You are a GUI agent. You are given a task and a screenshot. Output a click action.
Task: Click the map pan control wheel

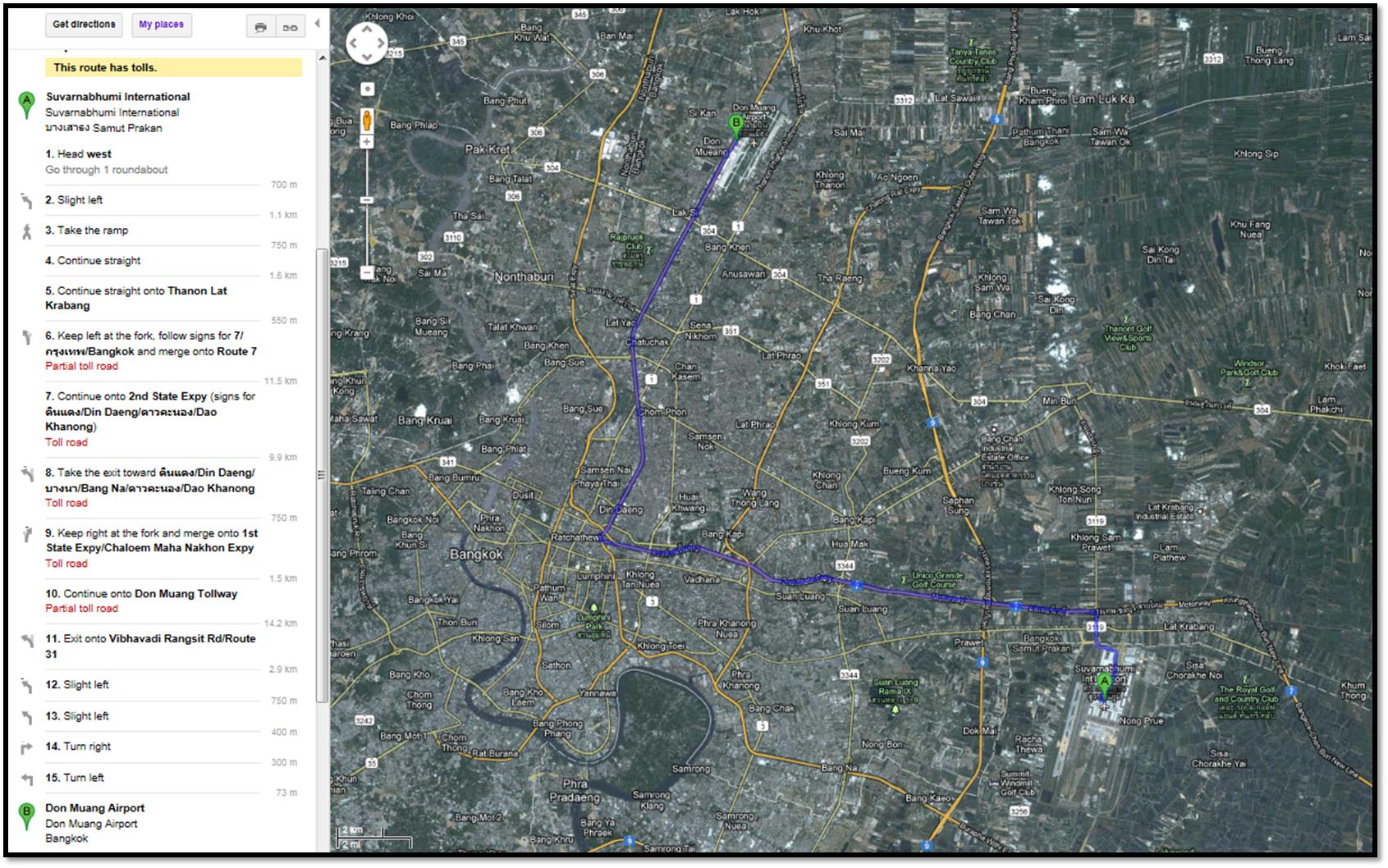[x=367, y=43]
